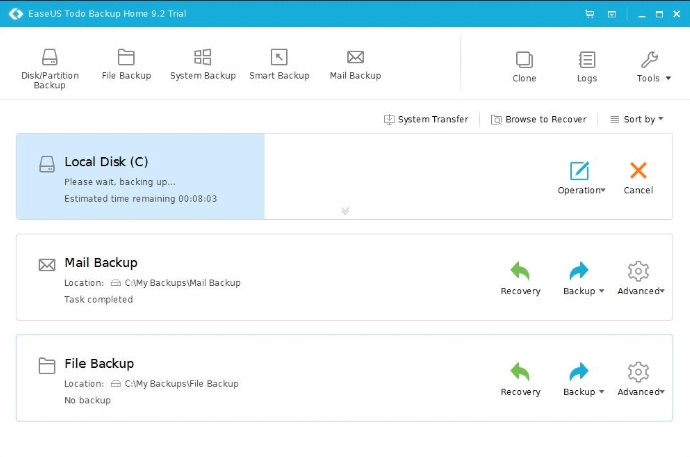Click Browse to Recover

tap(539, 119)
